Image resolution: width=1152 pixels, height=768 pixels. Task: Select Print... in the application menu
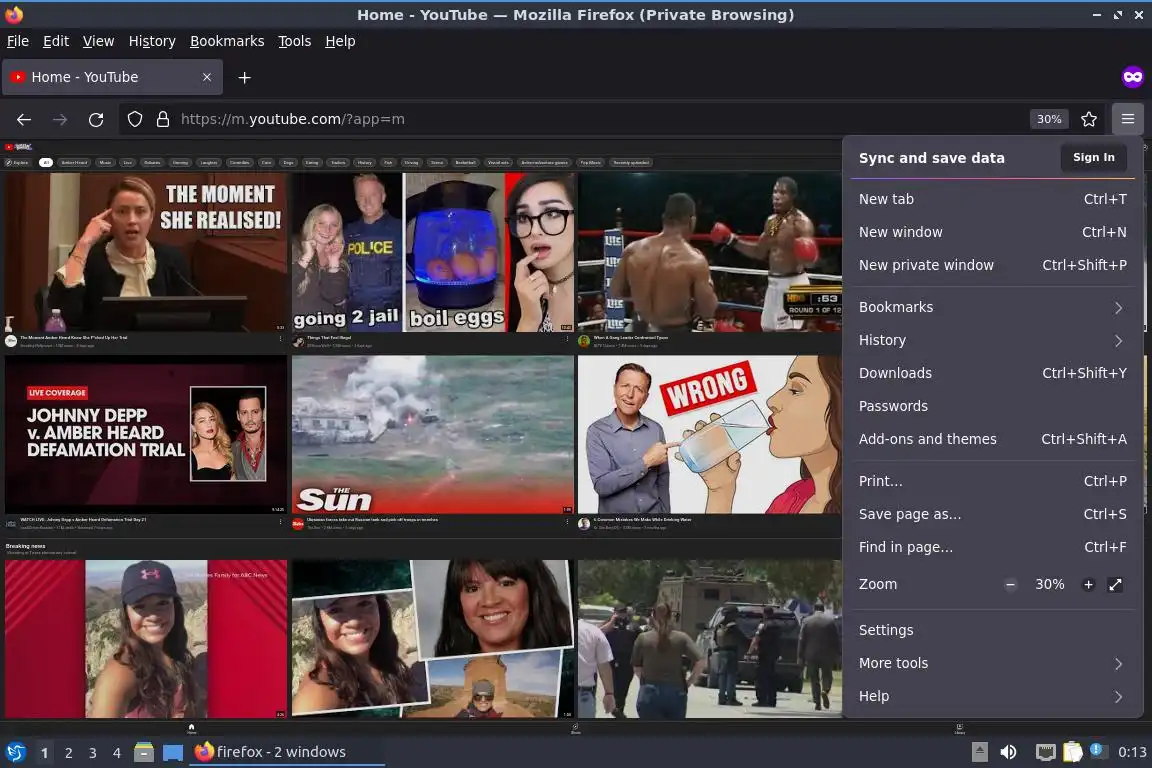991,481
